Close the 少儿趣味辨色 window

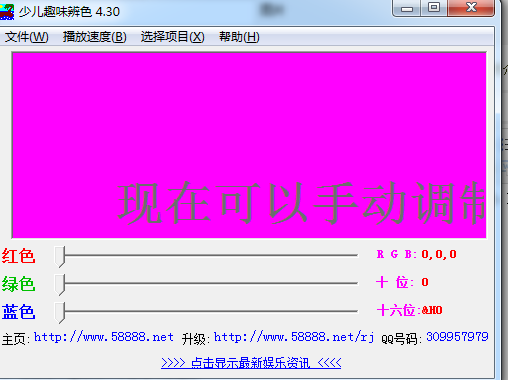(471, 8)
